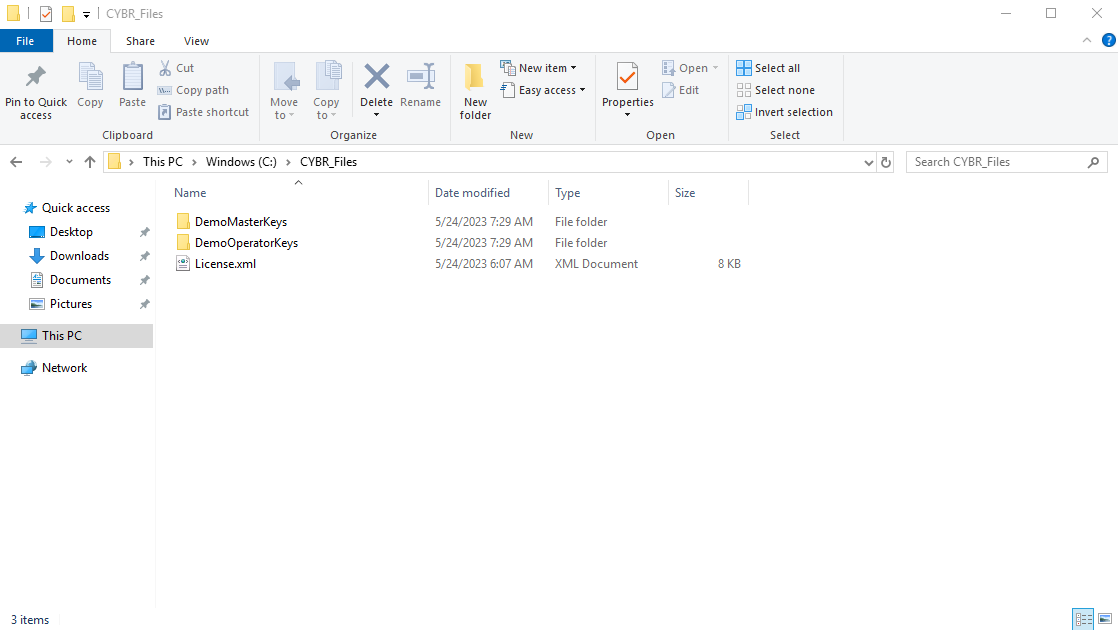1118x630 pixels.
Task: Select the DemoMasterKeys folder
Action: tap(240, 222)
